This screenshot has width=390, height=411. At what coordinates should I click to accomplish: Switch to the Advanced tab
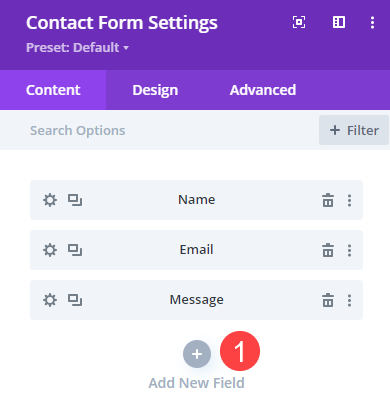click(263, 90)
